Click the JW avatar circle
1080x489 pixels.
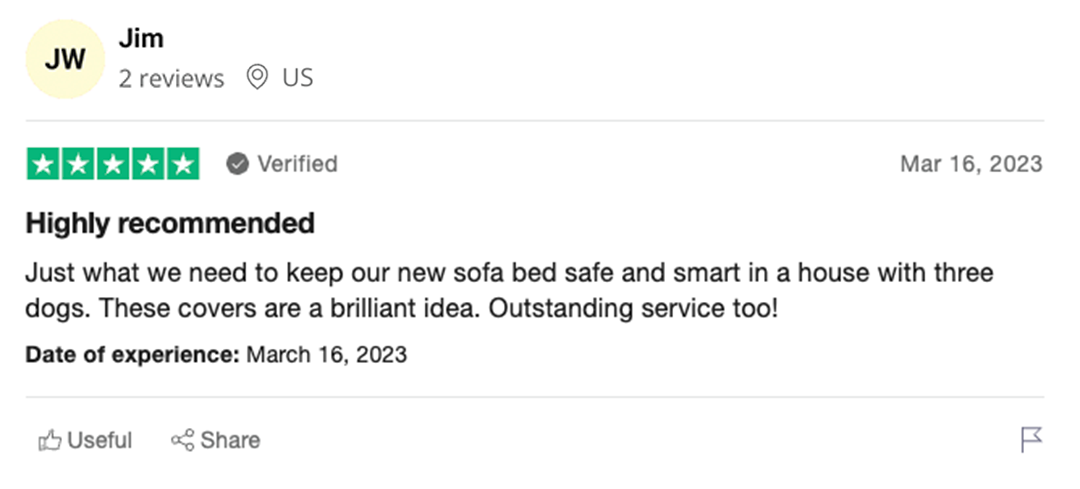tap(64, 59)
